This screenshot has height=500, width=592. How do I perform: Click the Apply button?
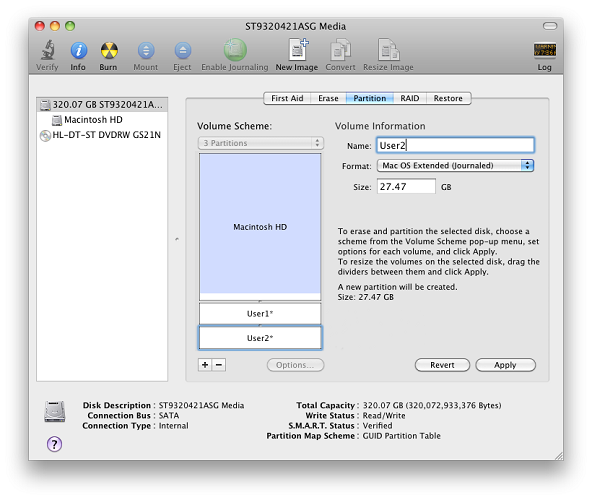click(505, 365)
